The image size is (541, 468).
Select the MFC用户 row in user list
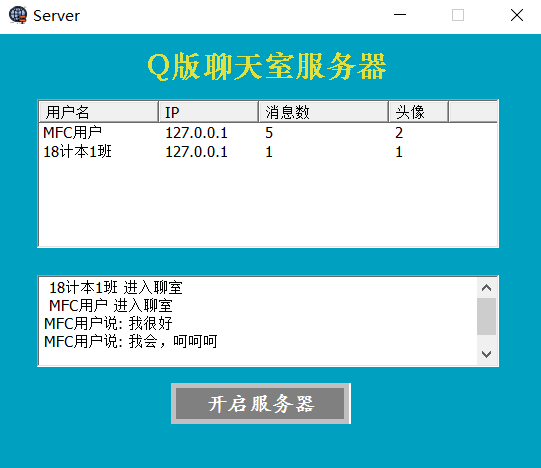(x=268, y=133)
